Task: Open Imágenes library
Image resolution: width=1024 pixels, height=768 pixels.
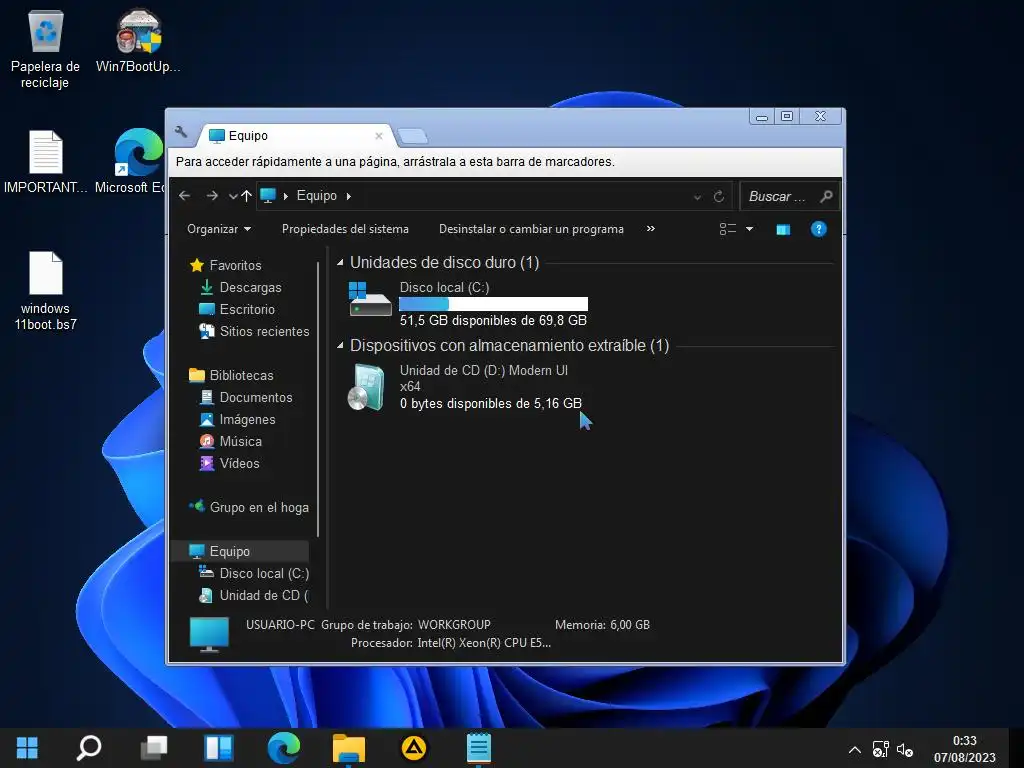Action: coord(238,419)
